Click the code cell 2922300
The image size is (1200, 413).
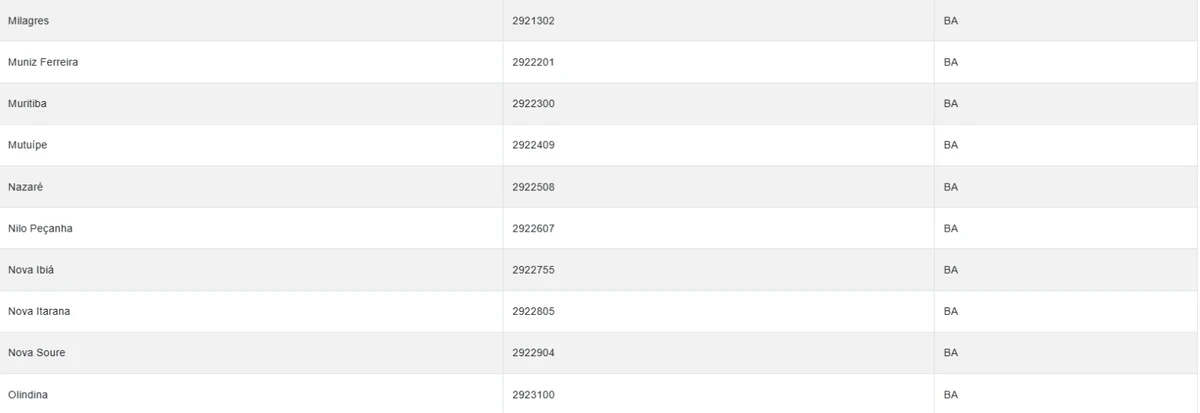tap(533, 104)
